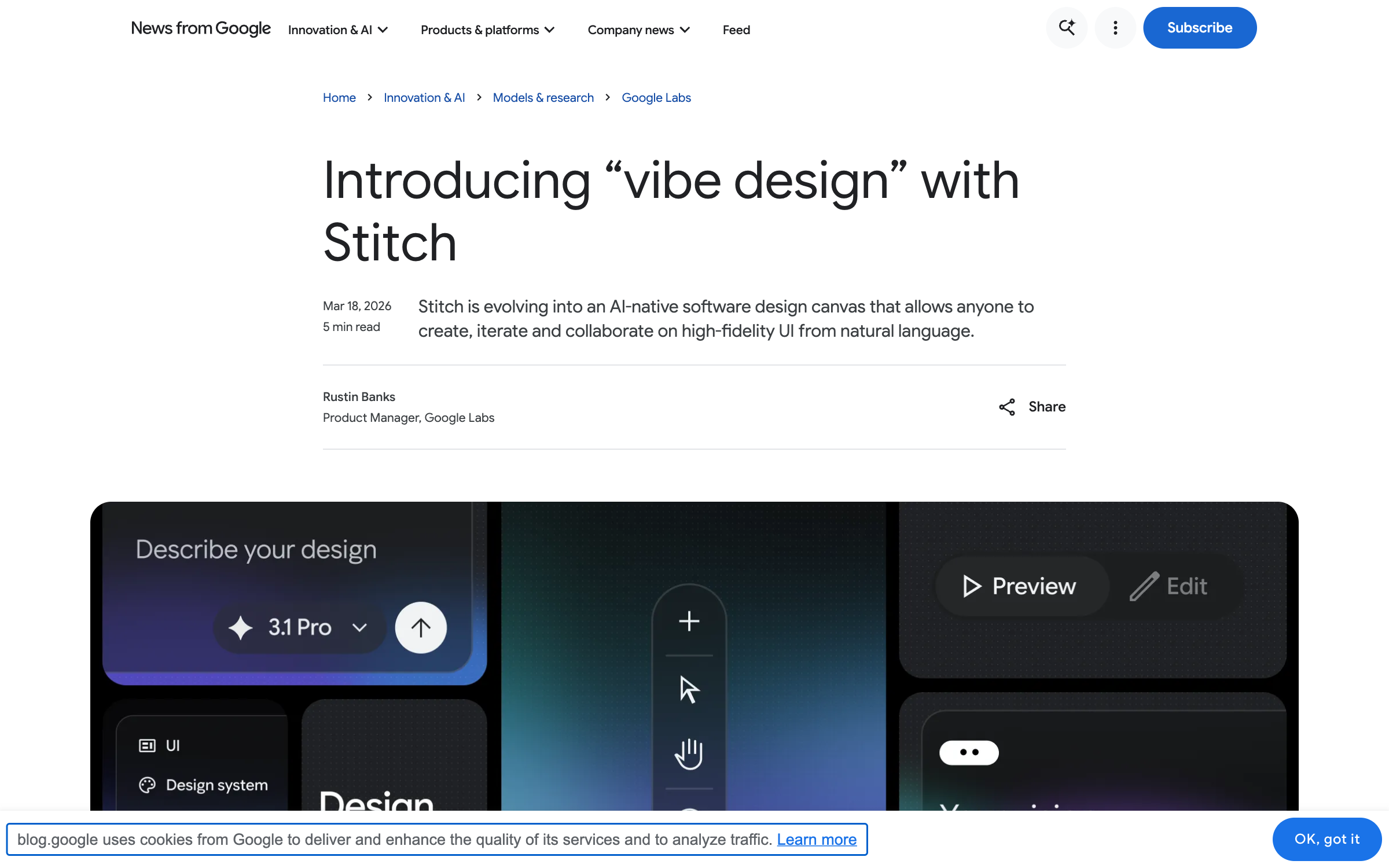1389x868 pixels.
Task: Click the plus icon in toolbar graphic
Action: pos(689,621)
